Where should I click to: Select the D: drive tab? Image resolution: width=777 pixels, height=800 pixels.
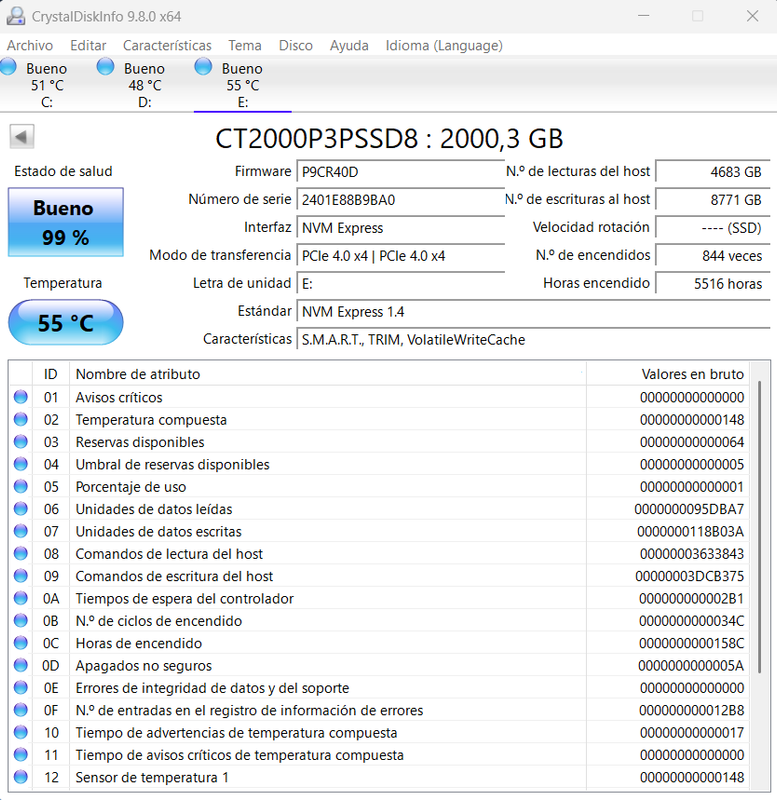144,85
